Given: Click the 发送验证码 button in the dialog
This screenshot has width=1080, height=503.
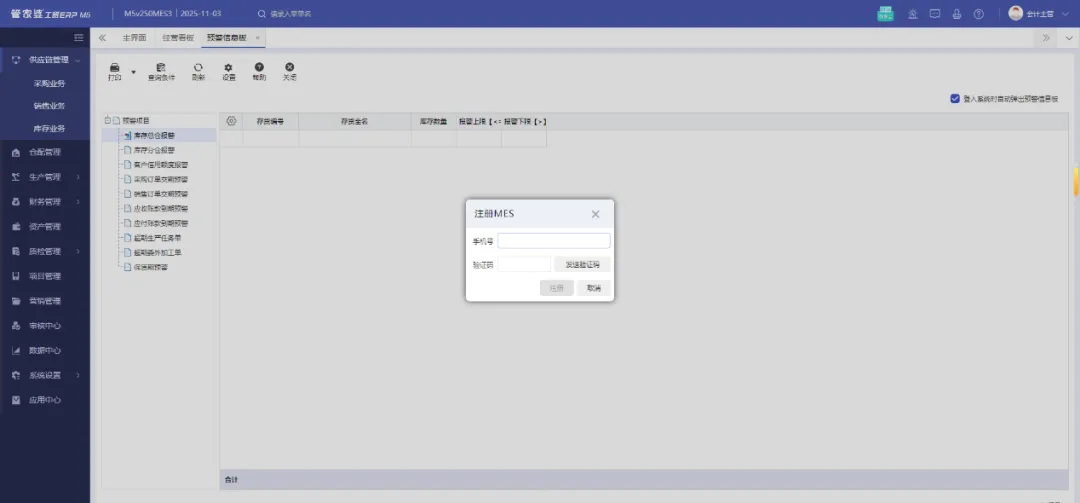Looking at the screenshot, I should pyautogui.click(x=582, y=265).
